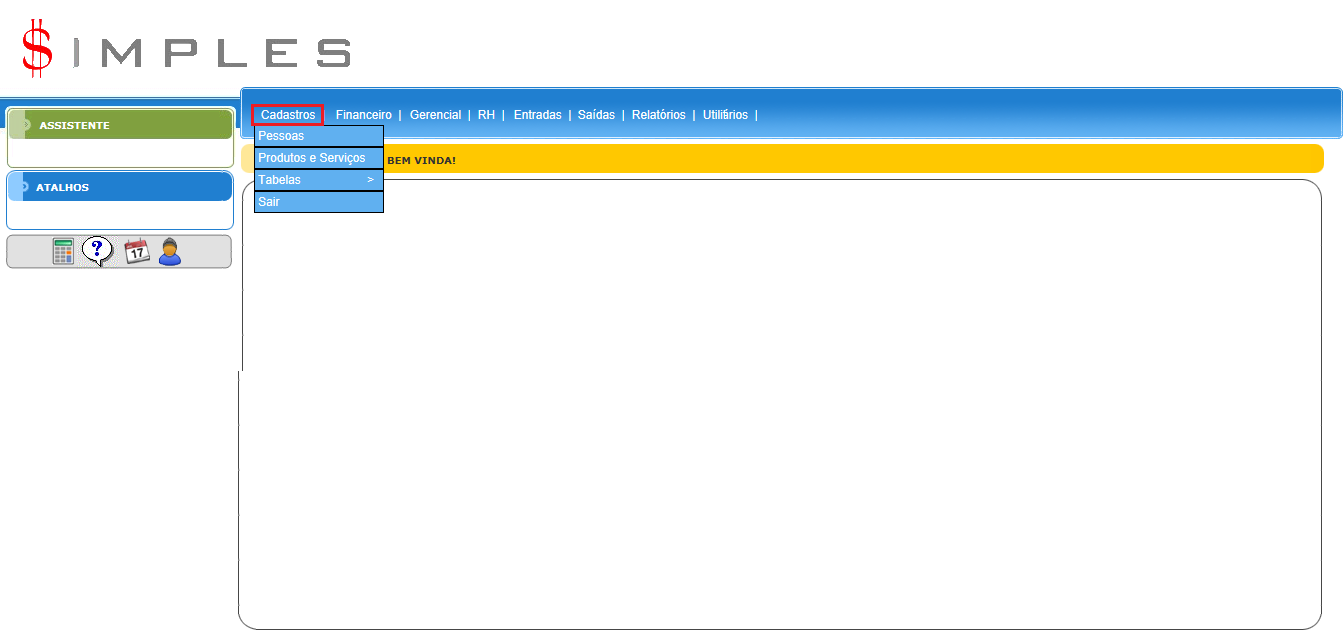Click the ATALHOS panel circle icon

pyautogui.click(x=23, y=187)
